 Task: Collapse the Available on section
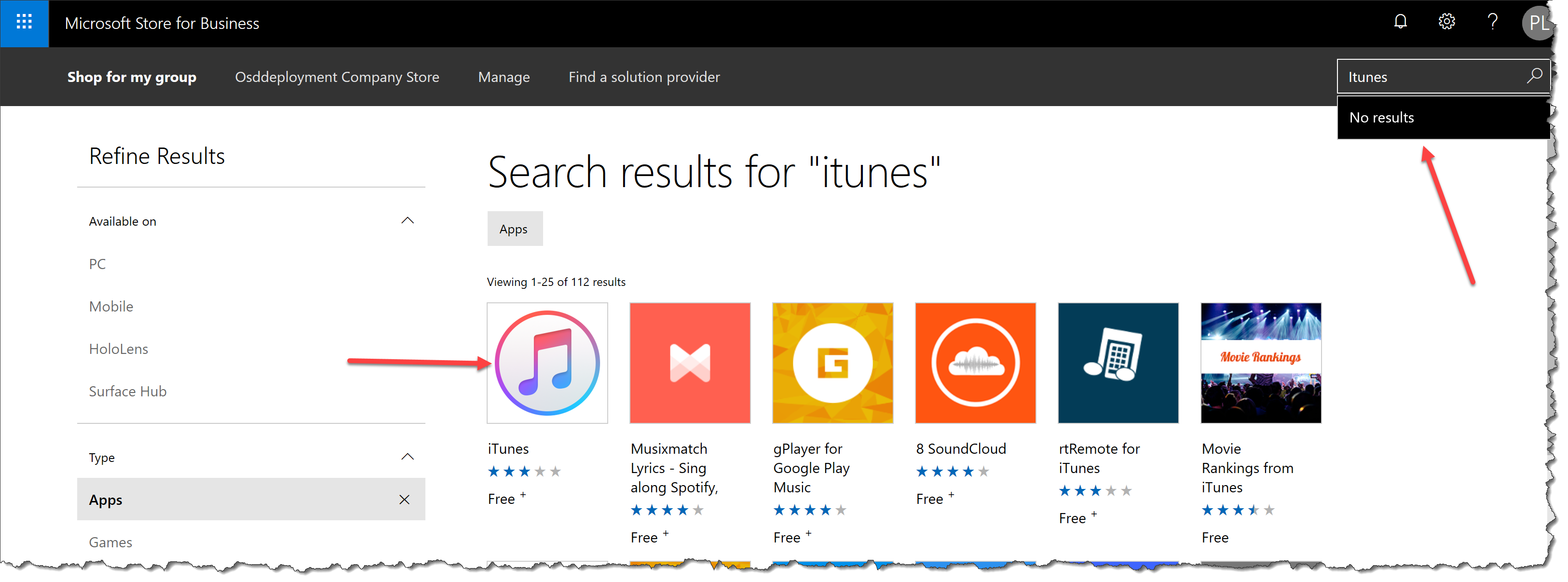click(x=408, y=220)
